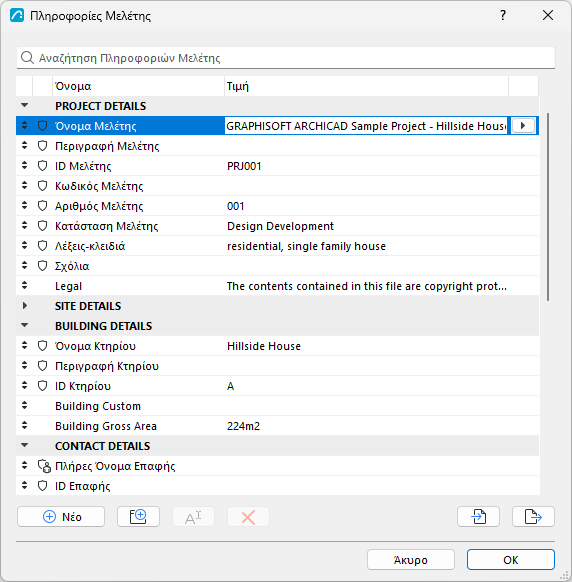
Task: Select the ID Κτηρίου value A
Action: tap(231, 386)
